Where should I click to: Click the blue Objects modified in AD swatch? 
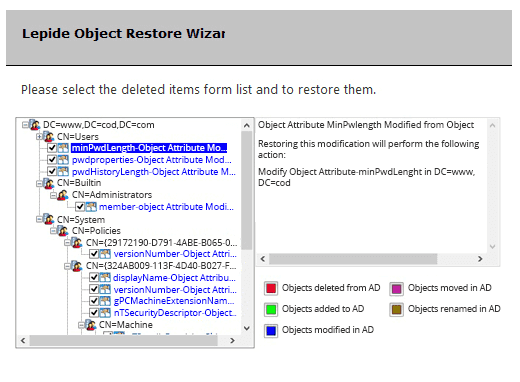tap(271, 331)
